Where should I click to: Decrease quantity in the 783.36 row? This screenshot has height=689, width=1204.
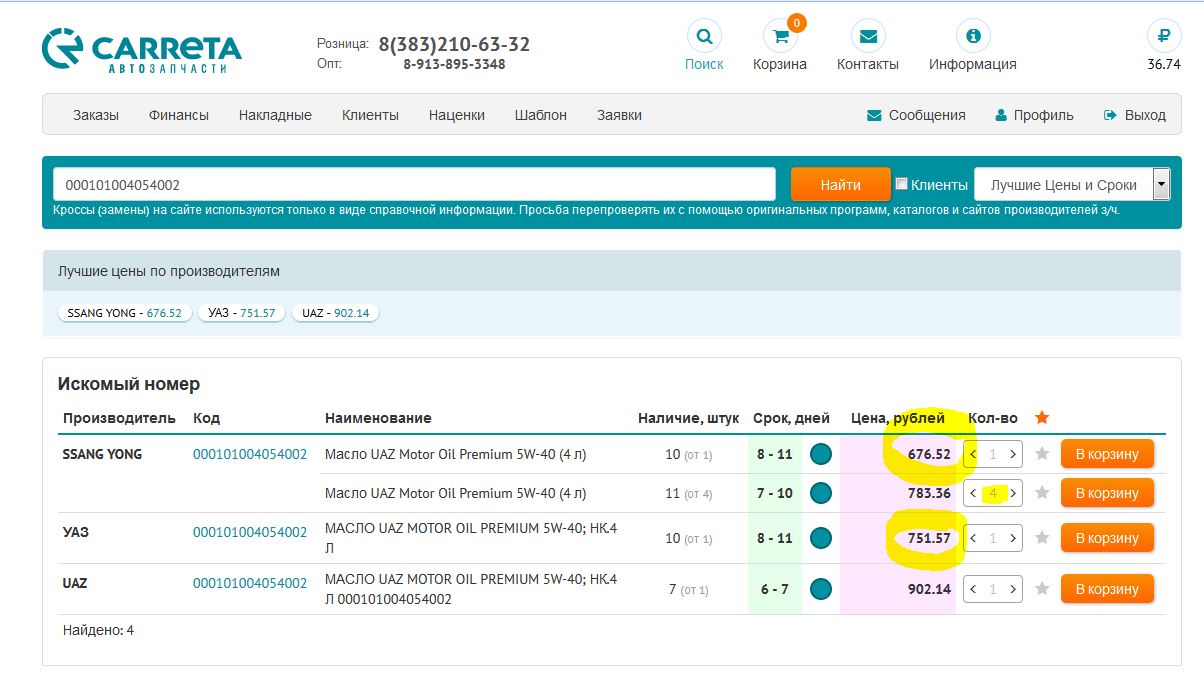973,493
